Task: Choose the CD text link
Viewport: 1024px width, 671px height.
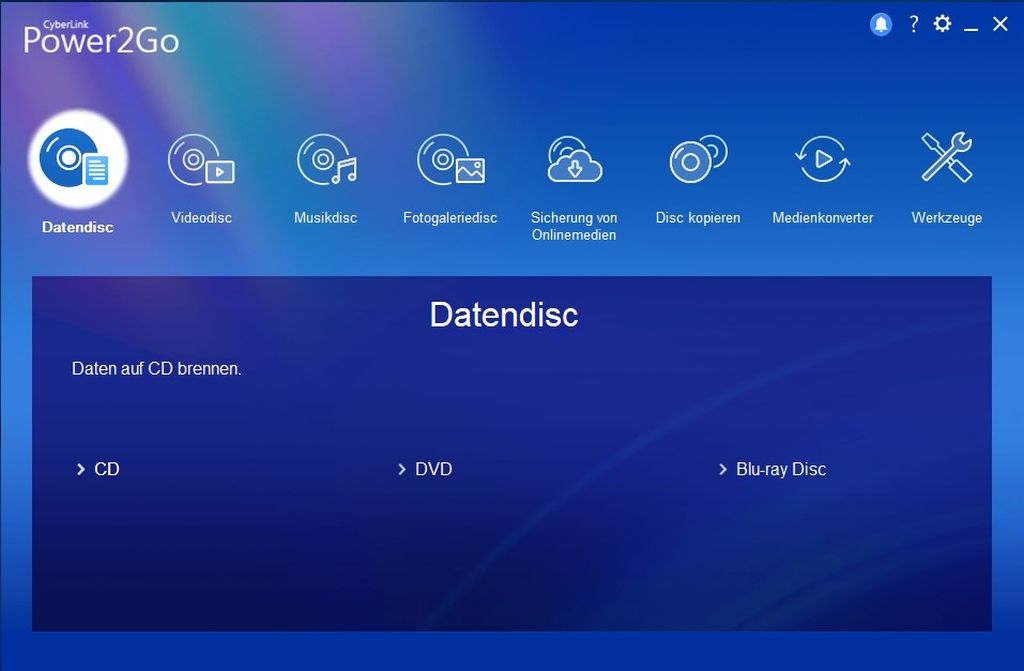Action: tap(107, 469)
